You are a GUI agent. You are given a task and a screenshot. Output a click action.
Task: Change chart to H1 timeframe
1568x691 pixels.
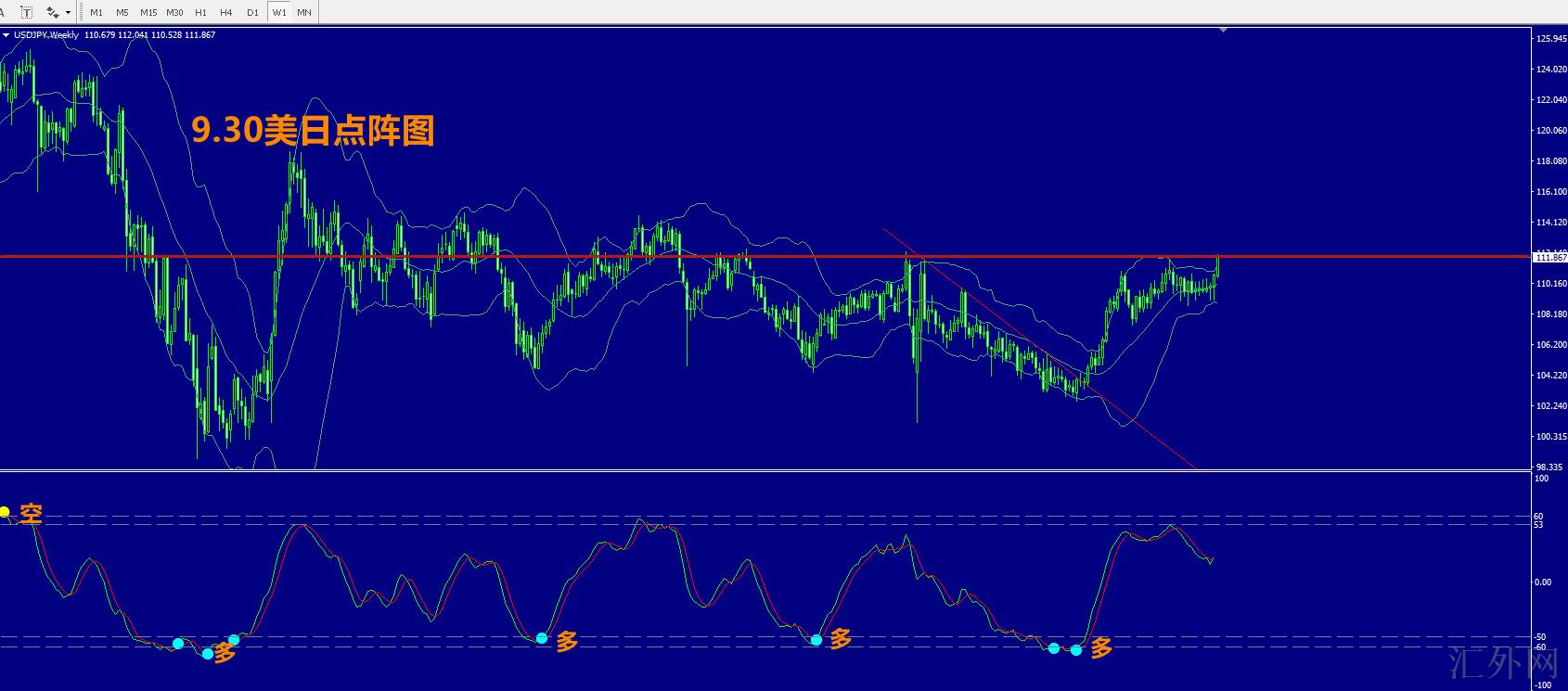coord(200,13)
